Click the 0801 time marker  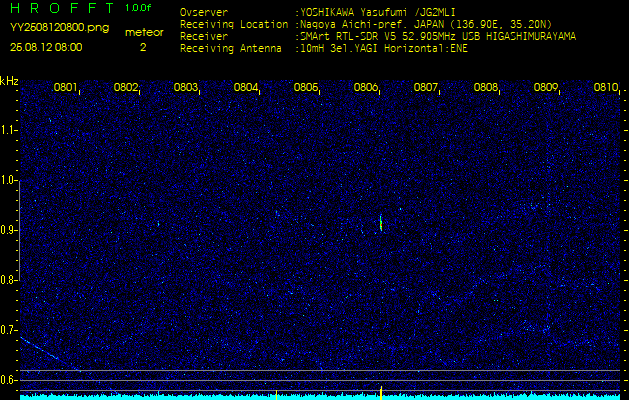[65, 87]
